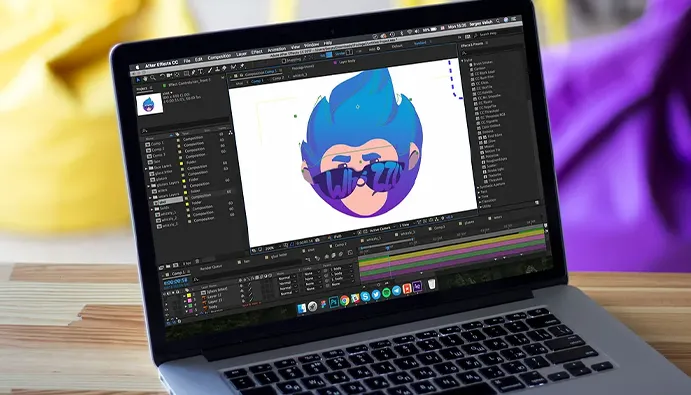691x395 pixels.
Task: Click the project thumbnail preview
Action: pyautogui.click(x=150, y=104)
